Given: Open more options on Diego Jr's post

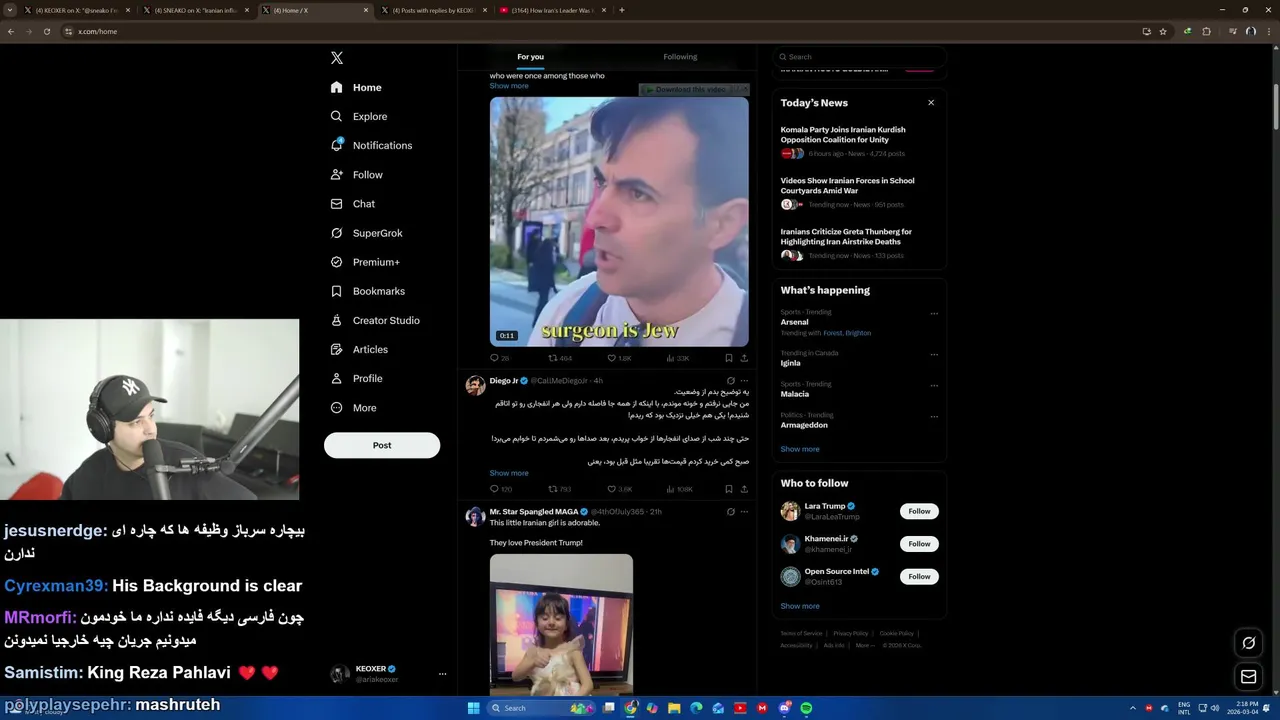Looking at the screenshot, I should pyautogui.click(x=744, y=381).
